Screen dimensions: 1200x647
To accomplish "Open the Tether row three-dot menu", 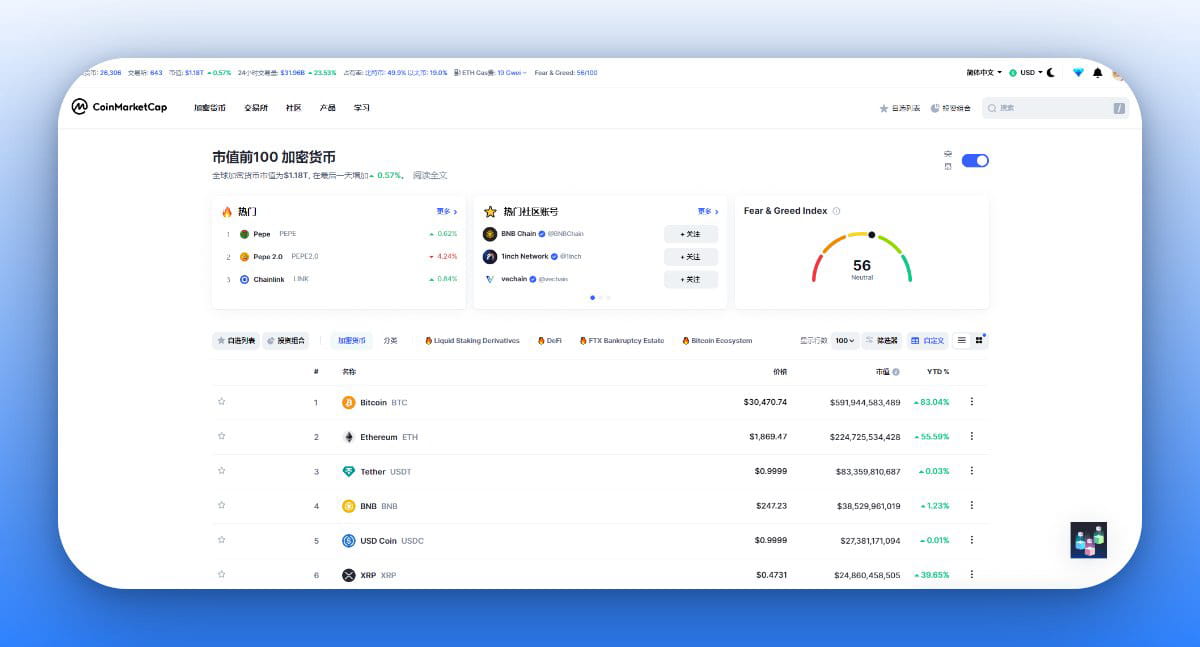I will [x=972, y=471].
